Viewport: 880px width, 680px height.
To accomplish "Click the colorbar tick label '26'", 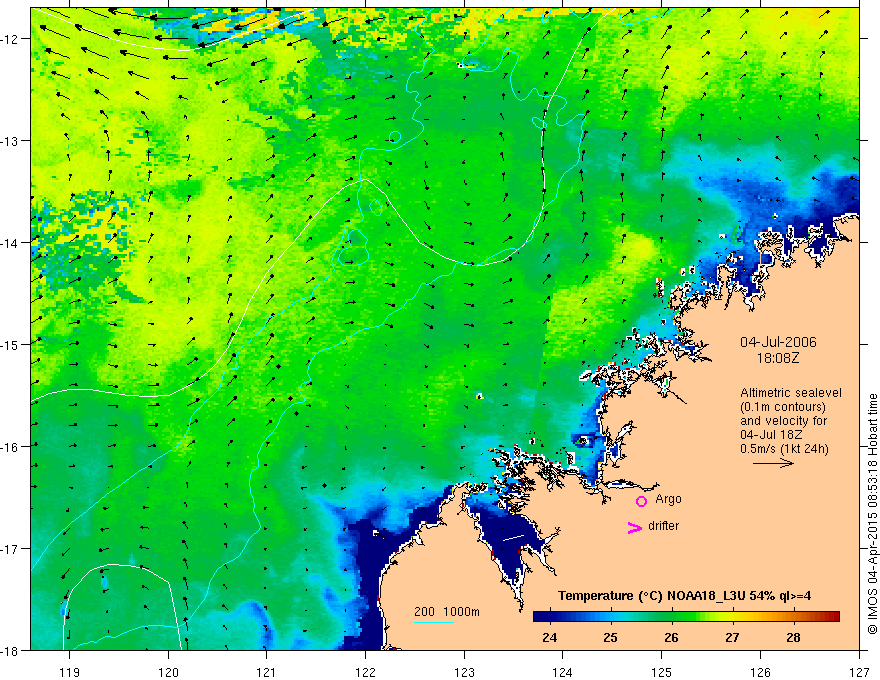I will coord(671,638).
